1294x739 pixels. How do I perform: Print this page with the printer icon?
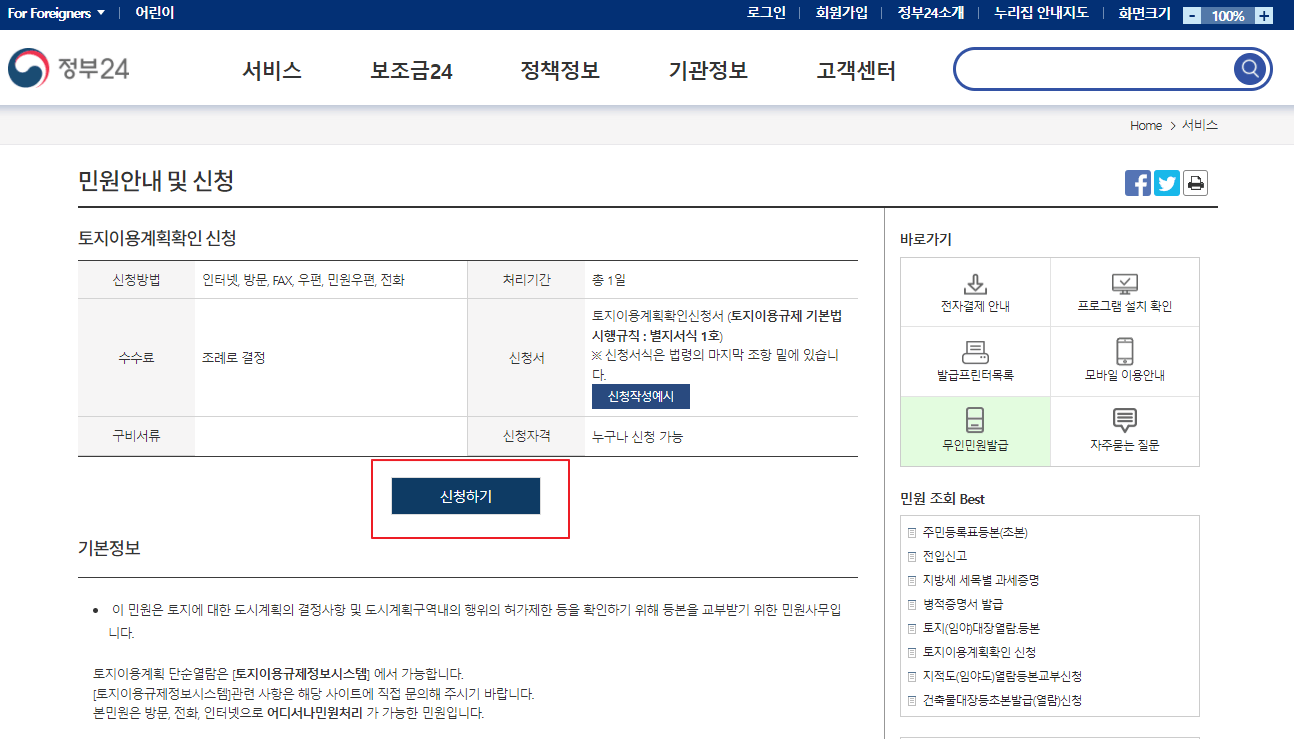click(x=1195, y=183)
